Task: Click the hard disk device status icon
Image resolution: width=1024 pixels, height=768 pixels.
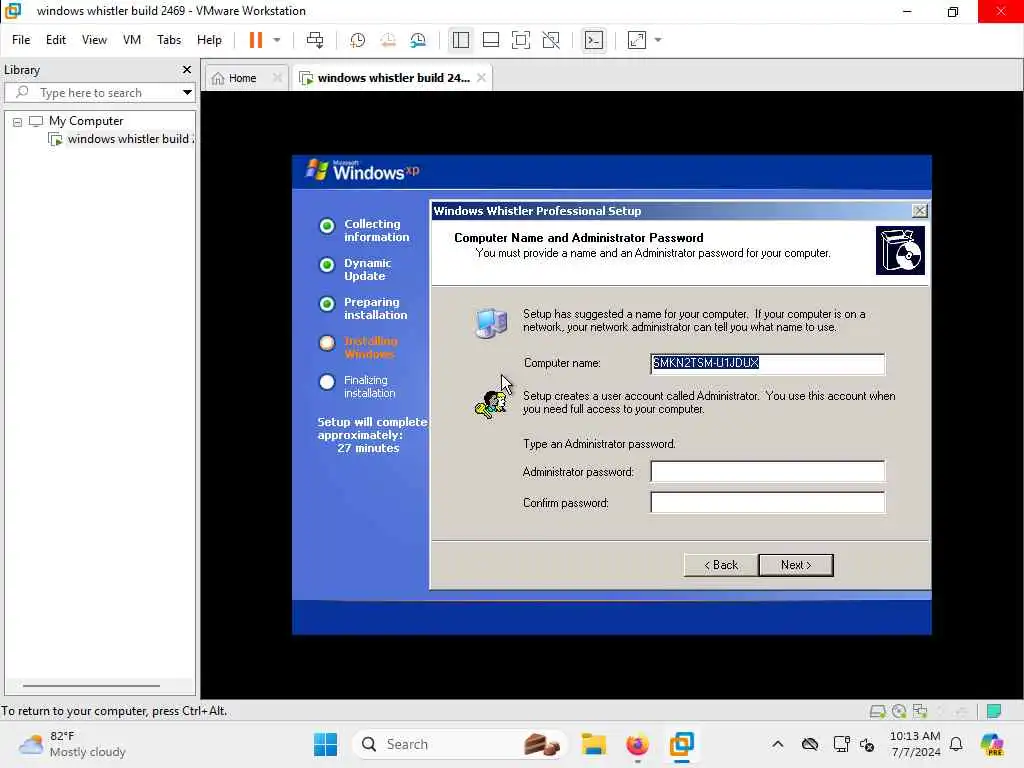Action: pyautogui.click(x=878, y=711)
